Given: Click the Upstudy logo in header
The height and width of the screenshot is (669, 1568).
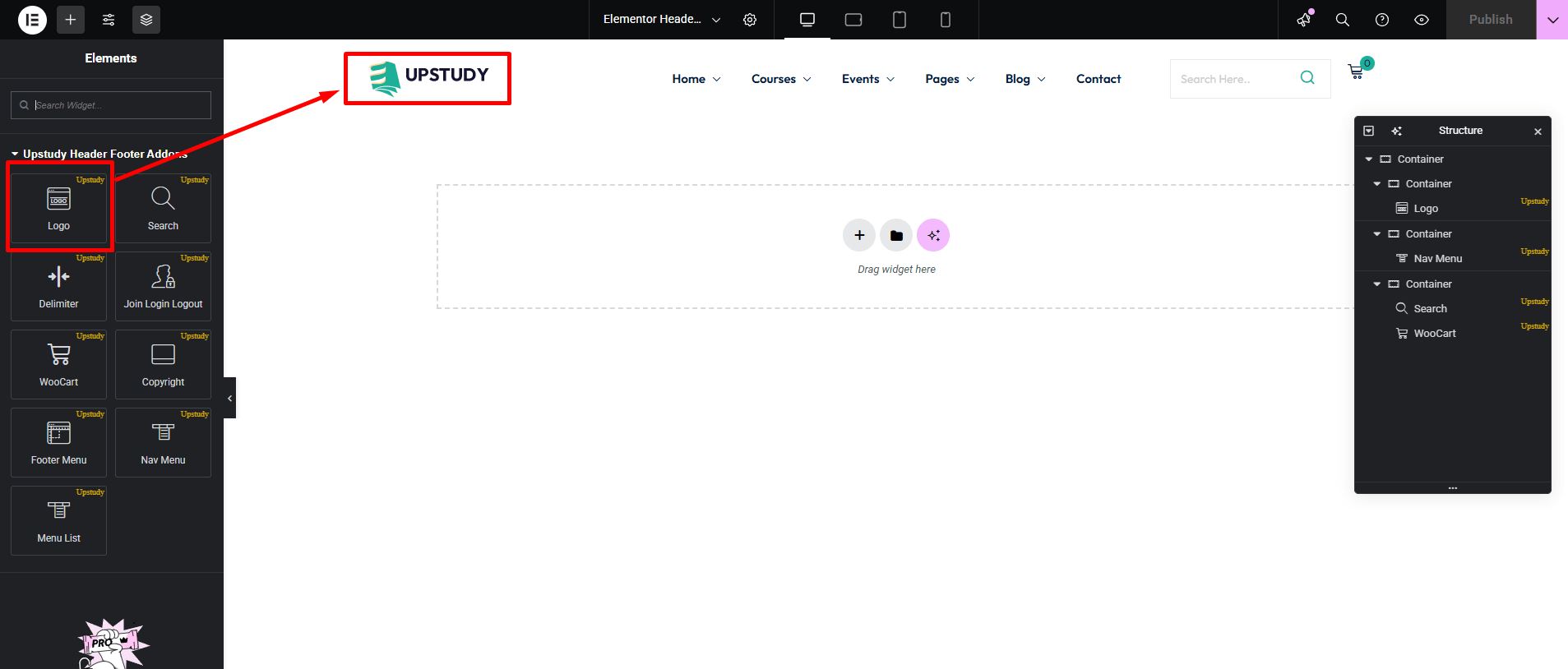Looking at the screenshot, I should pyautogui.click(x=428, y=78).
